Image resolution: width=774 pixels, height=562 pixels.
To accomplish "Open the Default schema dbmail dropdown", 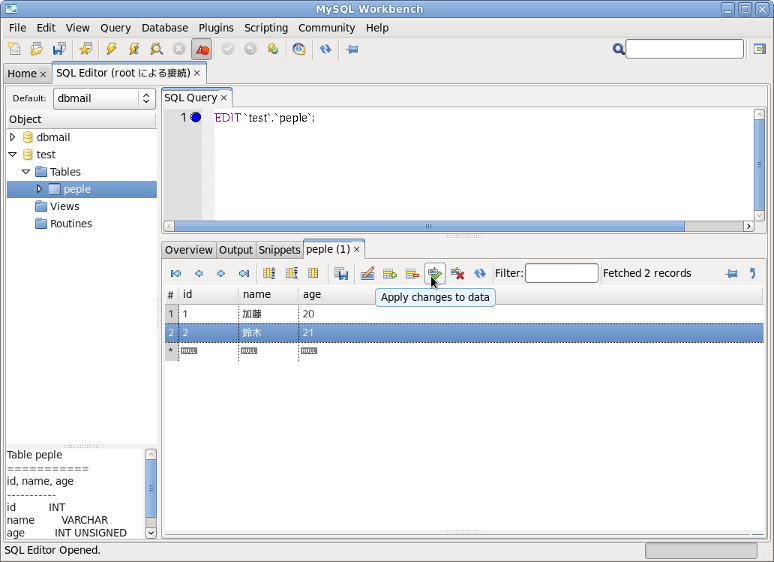I will pos(105,98).
